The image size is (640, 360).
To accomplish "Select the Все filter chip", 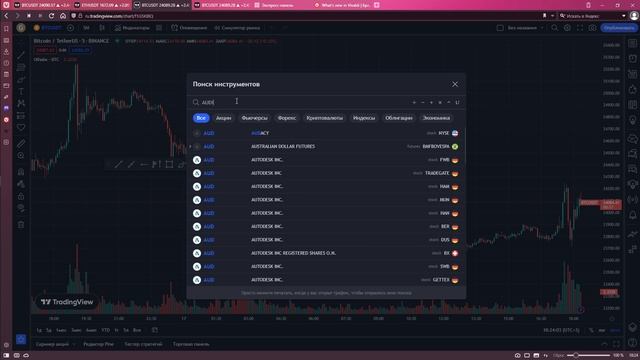I will (x=201, y=118).
